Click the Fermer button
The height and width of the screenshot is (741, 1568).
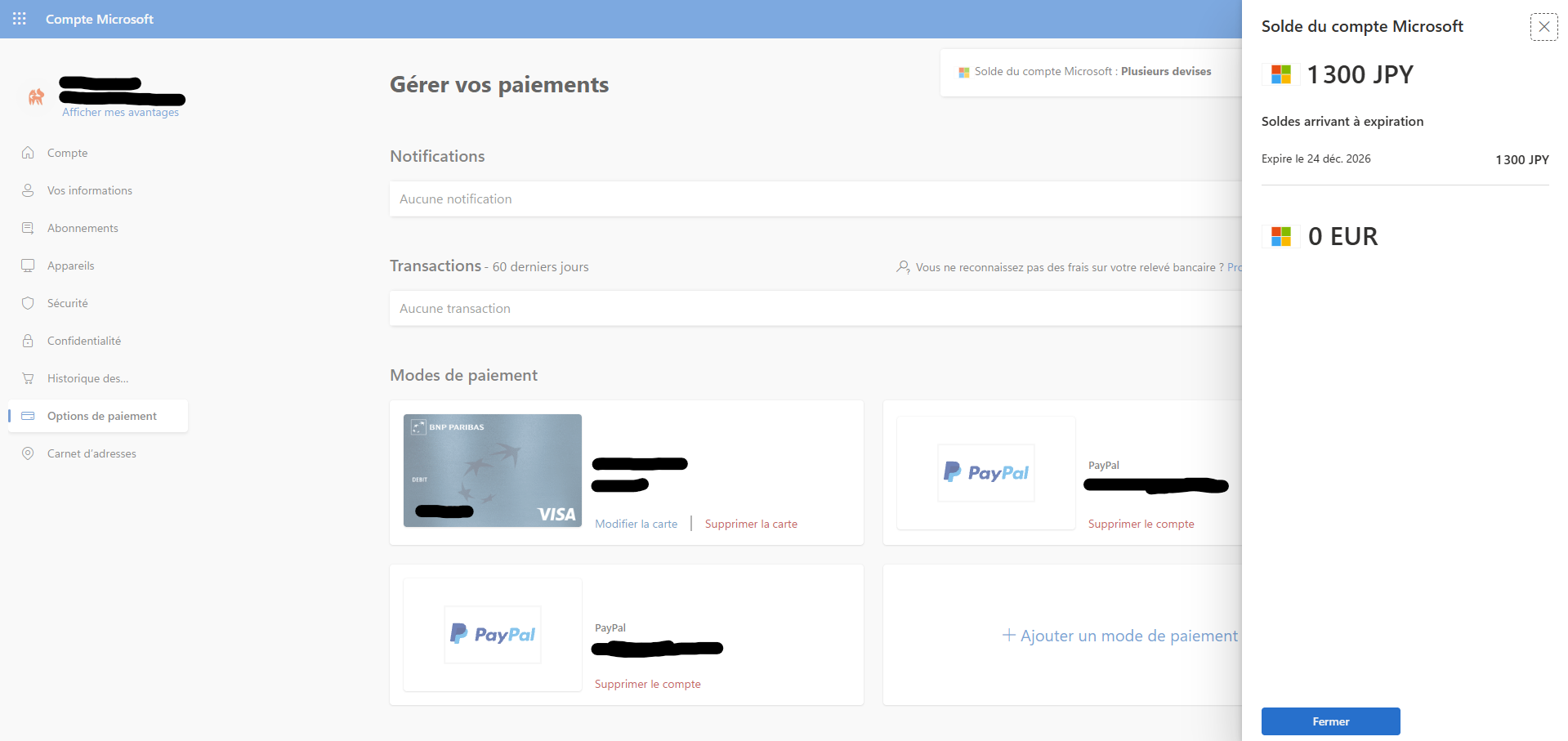coord(1330,721)
